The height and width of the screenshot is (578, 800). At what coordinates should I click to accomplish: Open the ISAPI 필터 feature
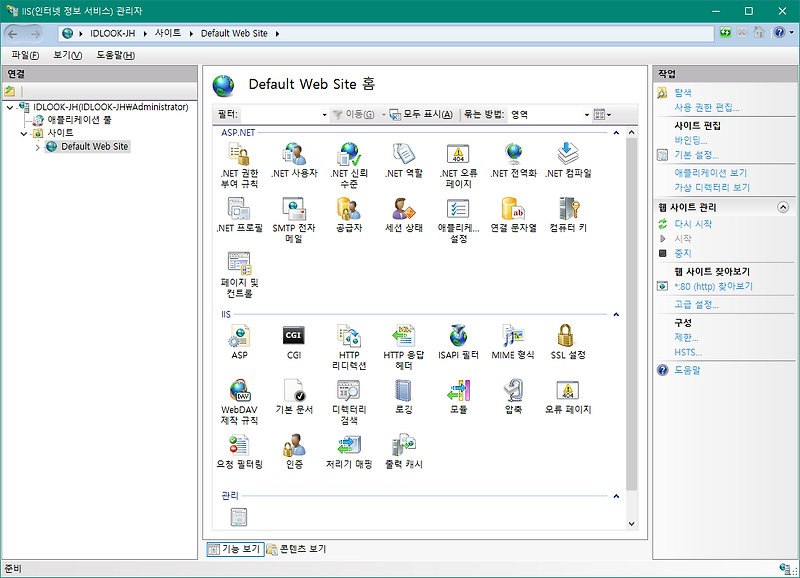click(x=458, y=340)
